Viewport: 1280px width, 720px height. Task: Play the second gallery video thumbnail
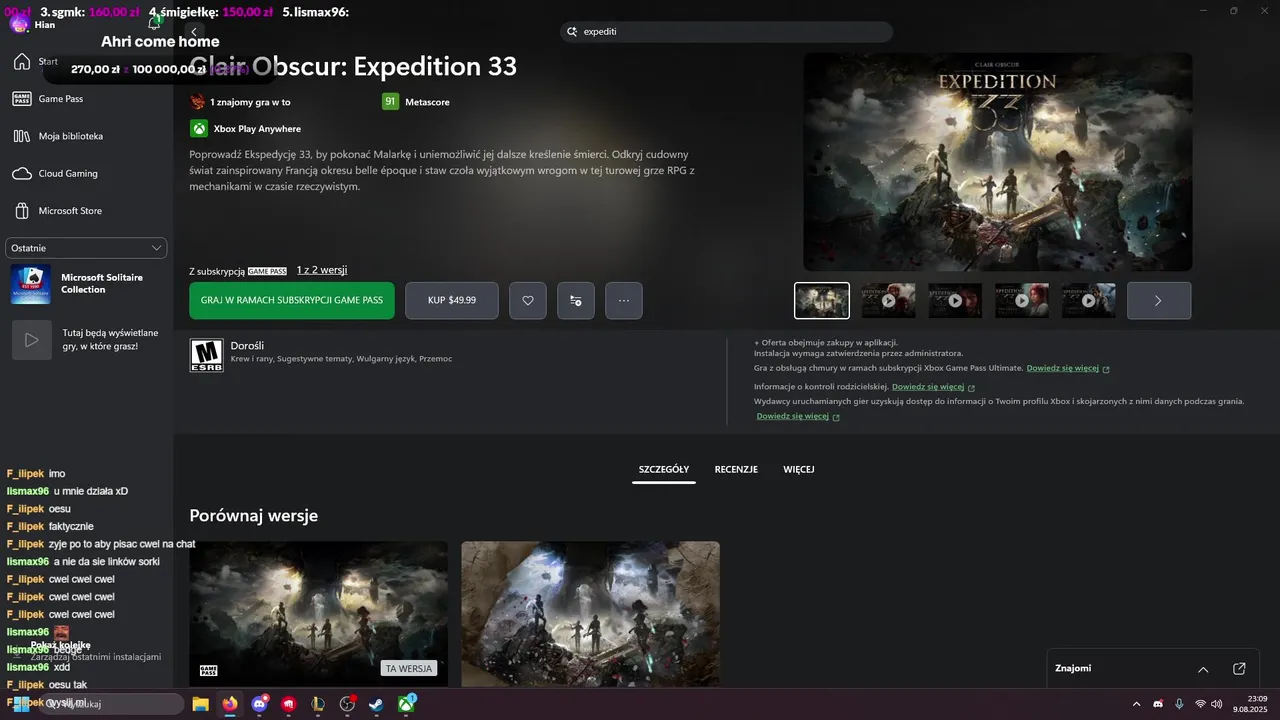[x=888, y=300]
